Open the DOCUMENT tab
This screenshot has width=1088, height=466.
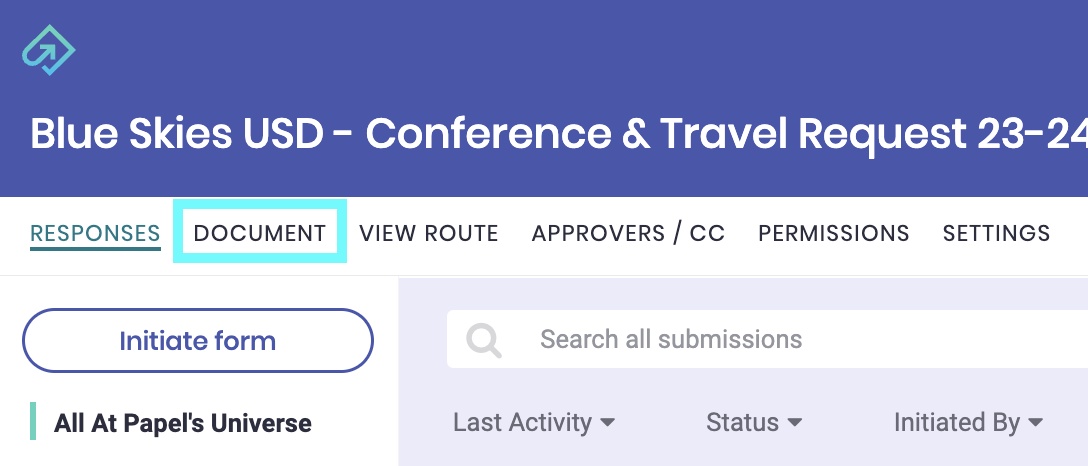click(260, 233)
